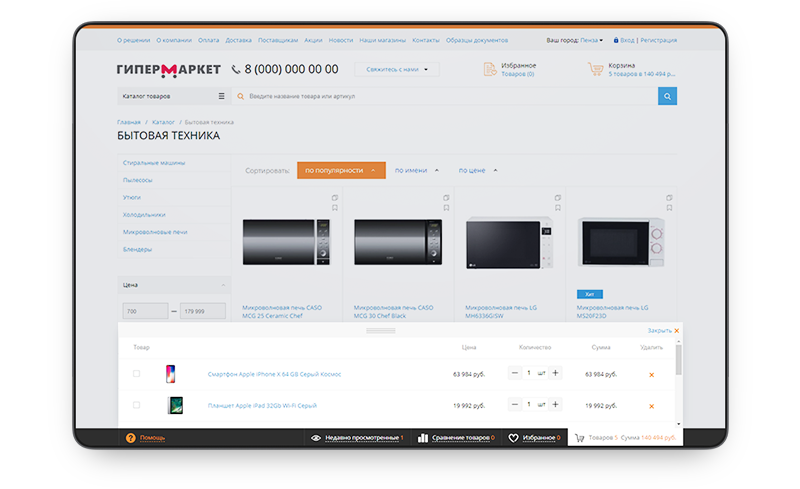Click the Помощь question mark icon
This screenshot has width=800, height=489.
(131, 438)
